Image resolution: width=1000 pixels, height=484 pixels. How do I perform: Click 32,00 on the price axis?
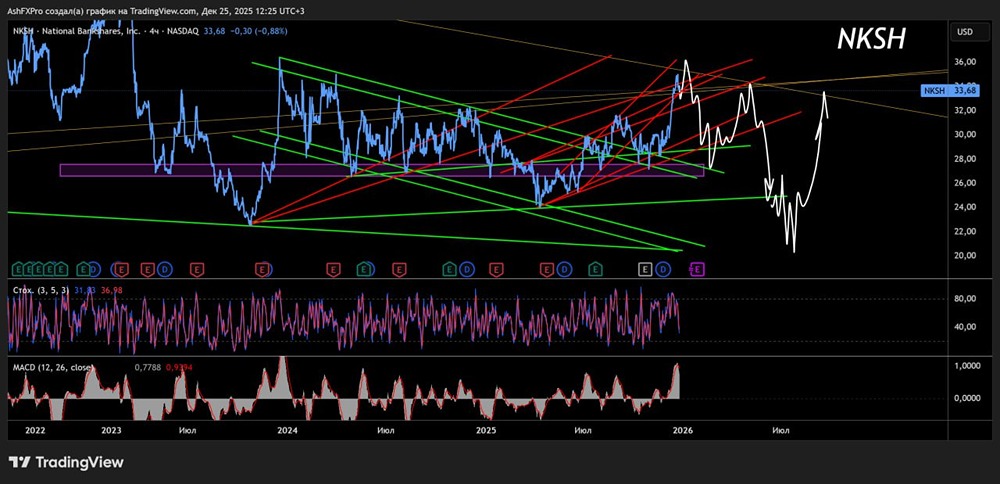[x=966, y=110]
